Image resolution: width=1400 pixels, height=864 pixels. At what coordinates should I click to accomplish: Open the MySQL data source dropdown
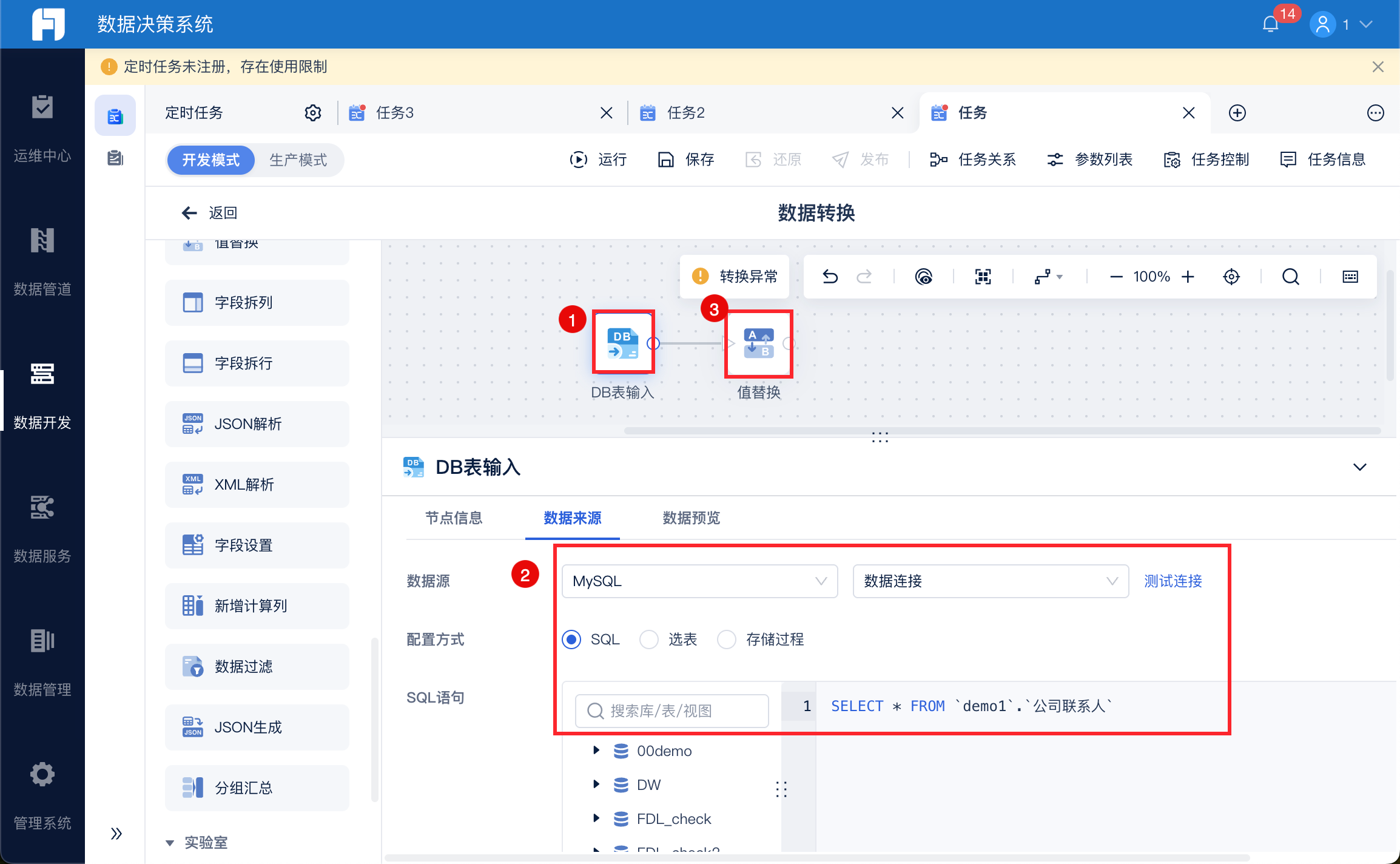pos(699,581)
